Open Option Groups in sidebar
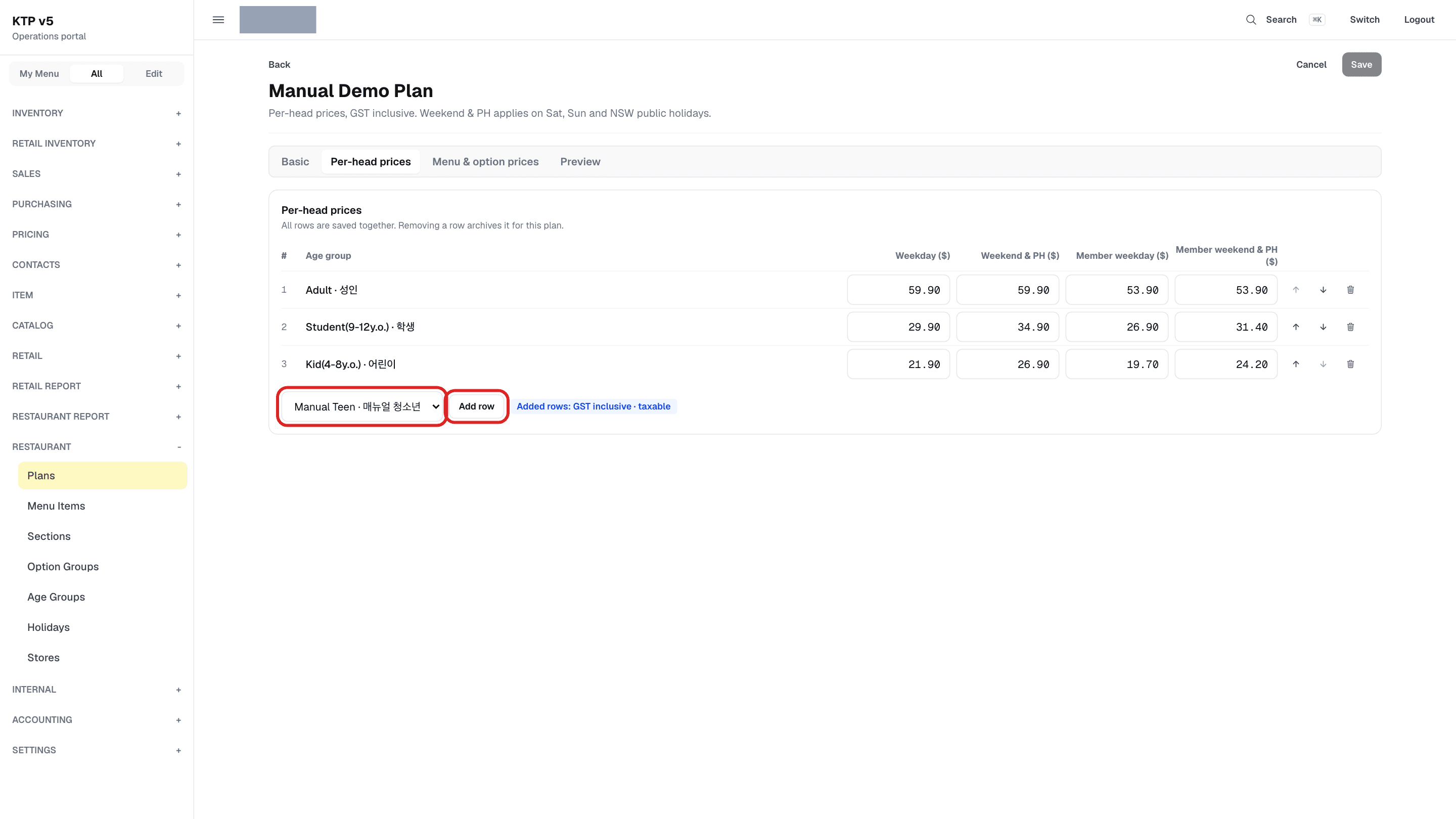This screenshot has height=819, width=1456. (x=102, y=566)
